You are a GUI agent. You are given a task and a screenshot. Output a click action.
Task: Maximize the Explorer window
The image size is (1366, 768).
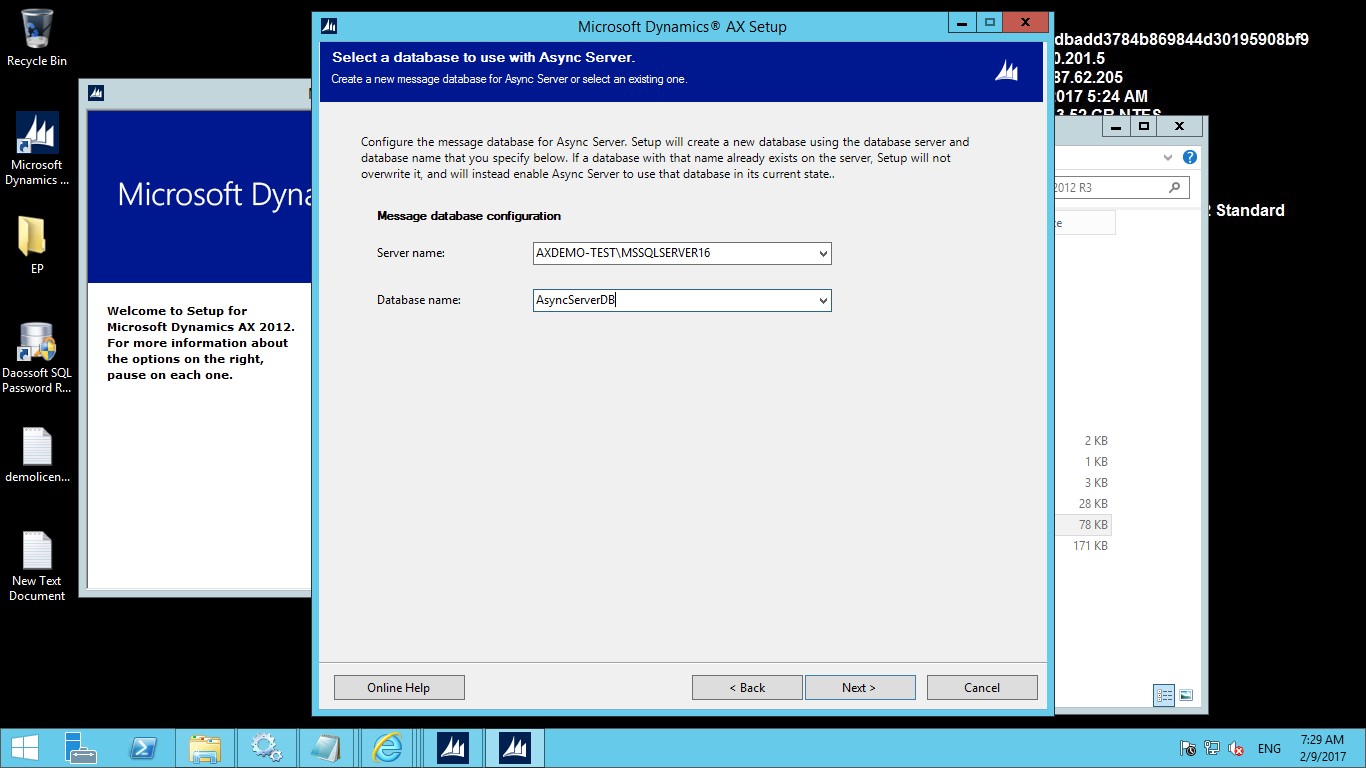(1144, 126)
